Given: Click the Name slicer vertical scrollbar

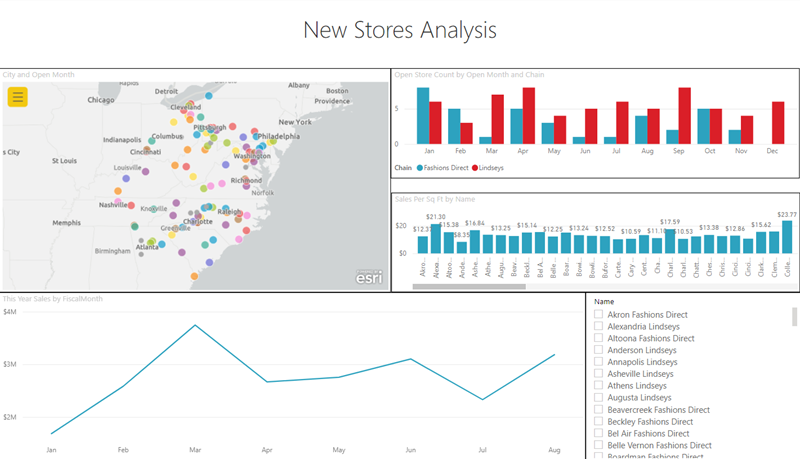Looking at the screenshot, I should click(x=794, y=316).
